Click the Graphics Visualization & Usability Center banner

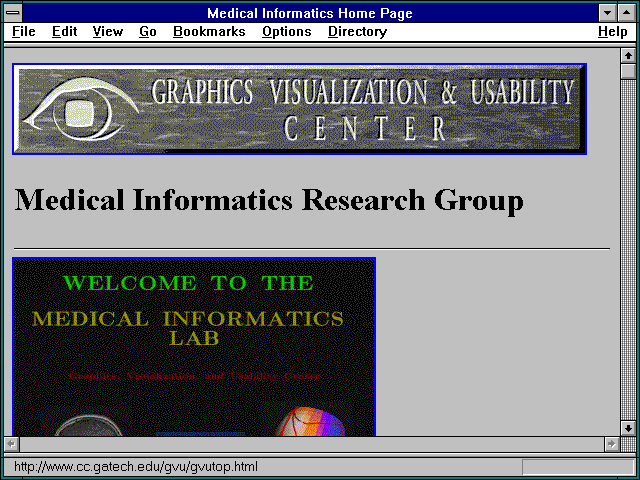coord(300,109)
